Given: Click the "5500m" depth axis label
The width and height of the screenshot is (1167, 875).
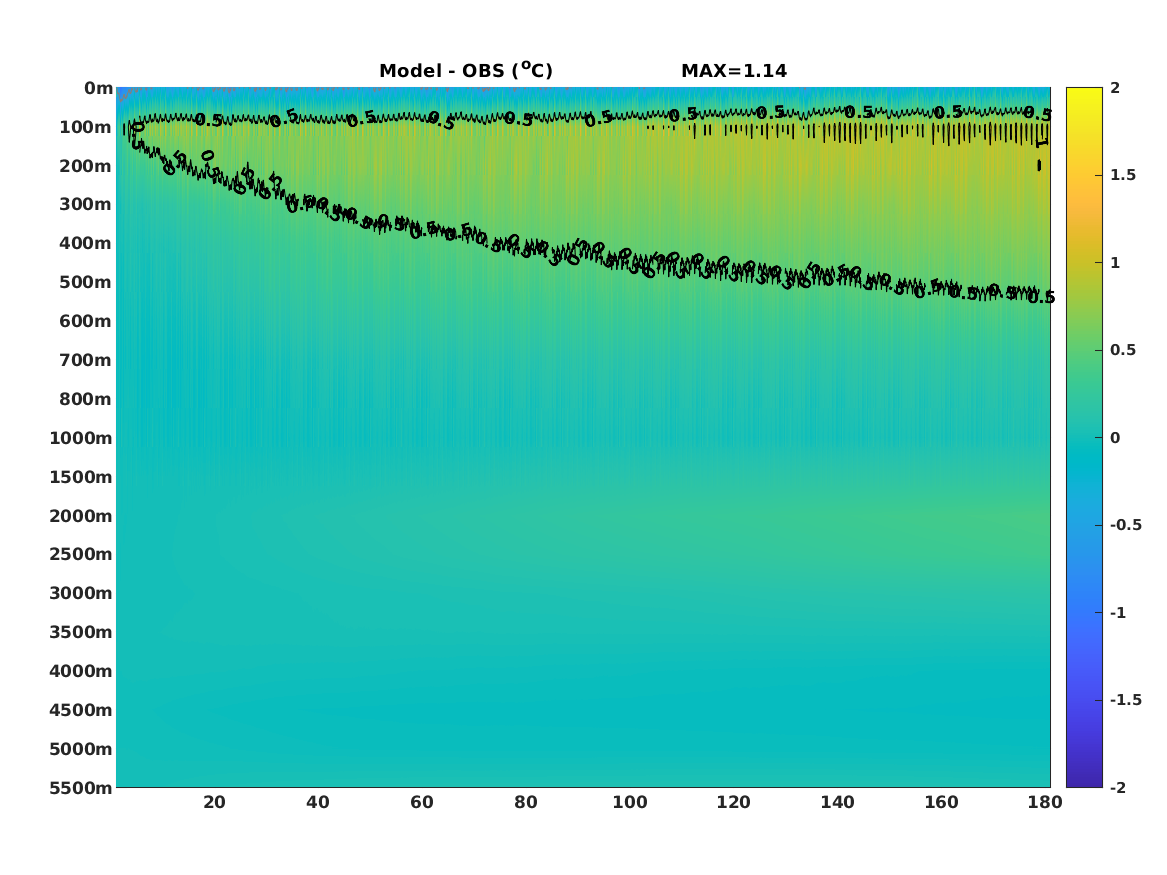Looking at the screenshot, I should [x=81, y=787].
